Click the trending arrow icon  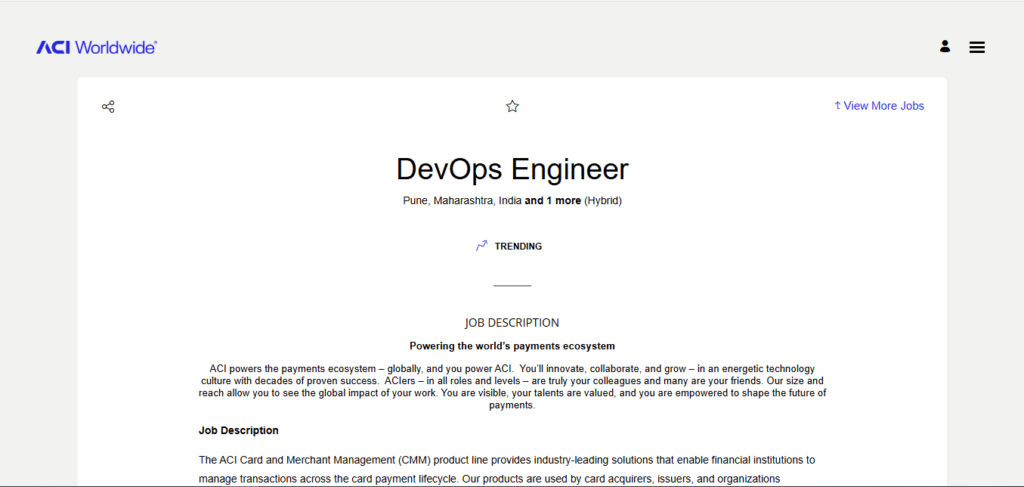coord(481,246)
